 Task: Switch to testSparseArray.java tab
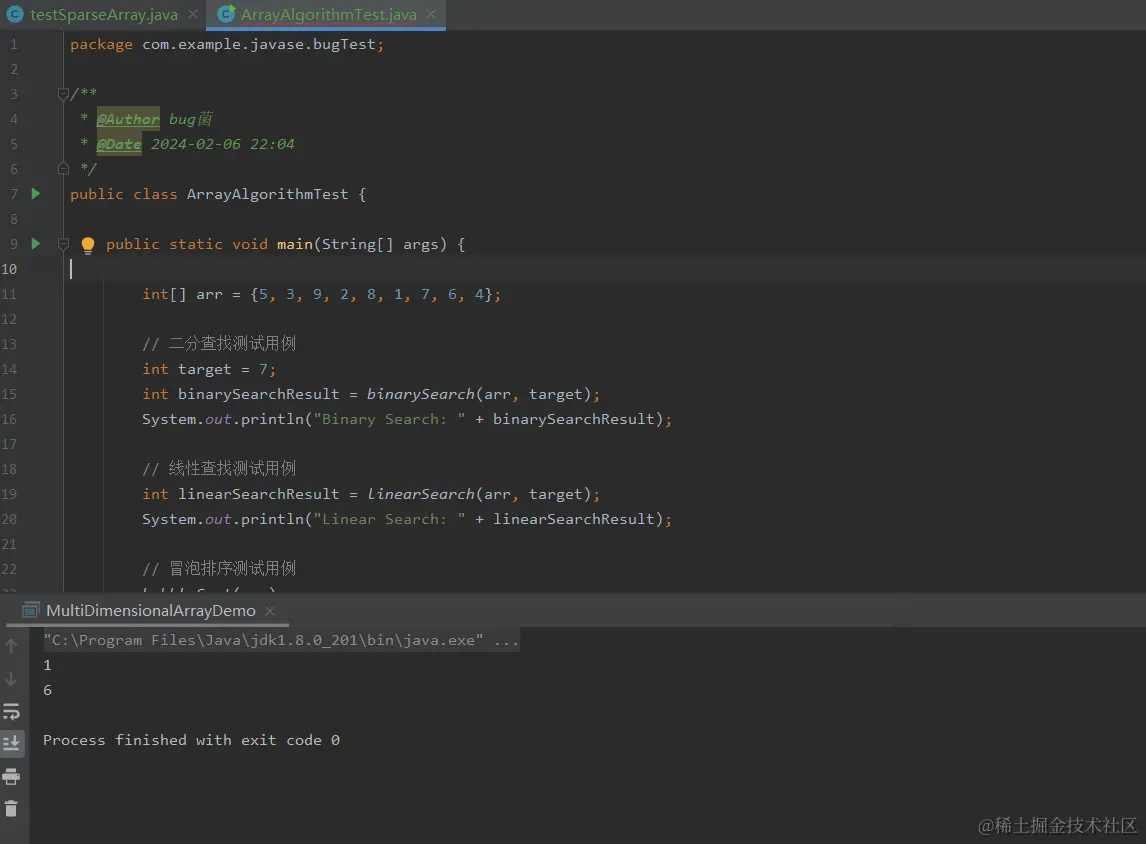coord(102,15)
